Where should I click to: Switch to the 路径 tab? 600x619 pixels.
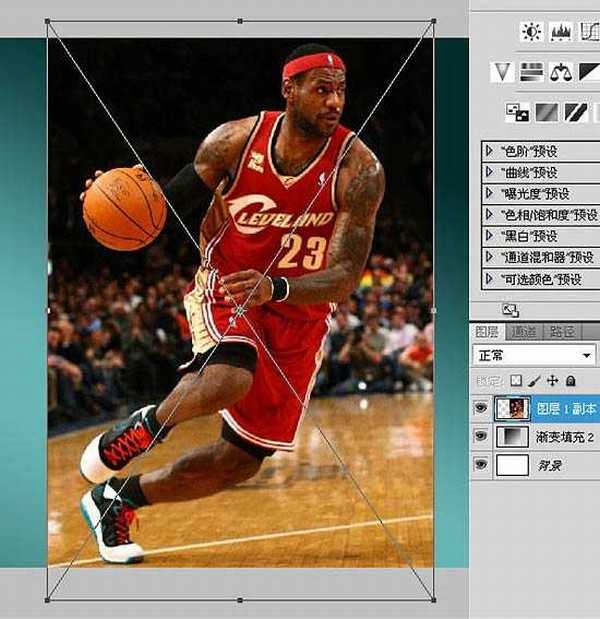coord(562,332)
